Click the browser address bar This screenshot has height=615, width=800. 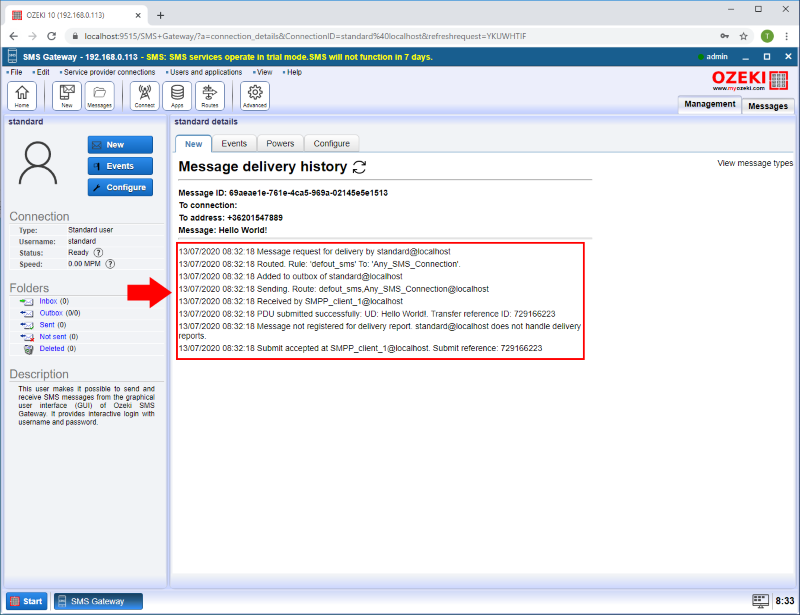(390, 36)
